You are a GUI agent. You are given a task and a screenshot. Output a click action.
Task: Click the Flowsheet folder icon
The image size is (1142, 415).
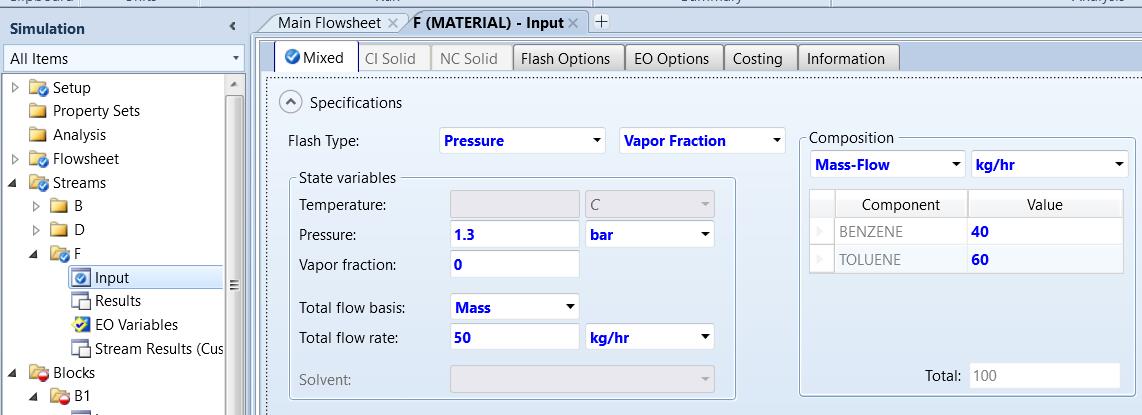(x=39, y=159)
